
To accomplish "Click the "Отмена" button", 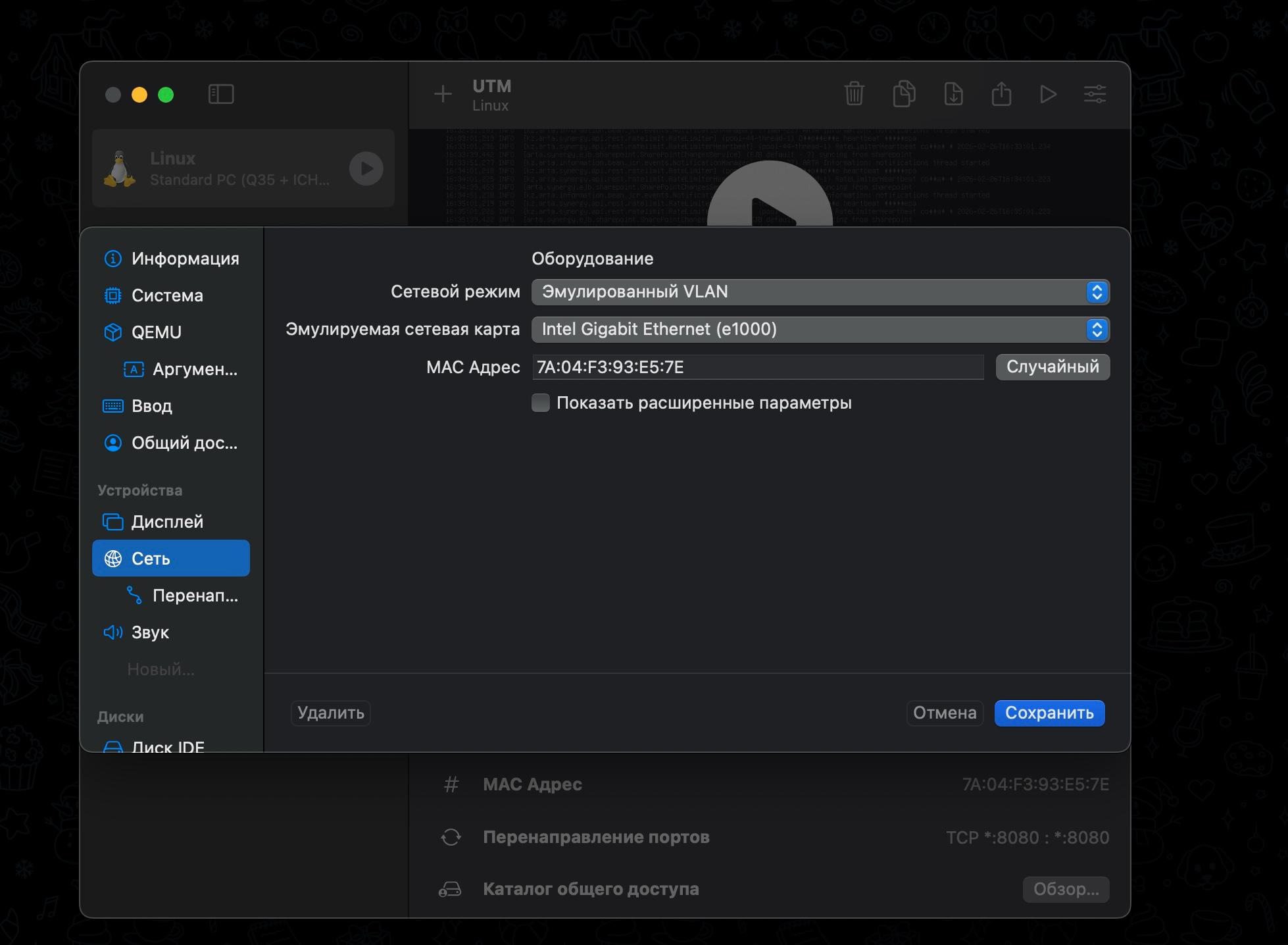I will point(944,713).
